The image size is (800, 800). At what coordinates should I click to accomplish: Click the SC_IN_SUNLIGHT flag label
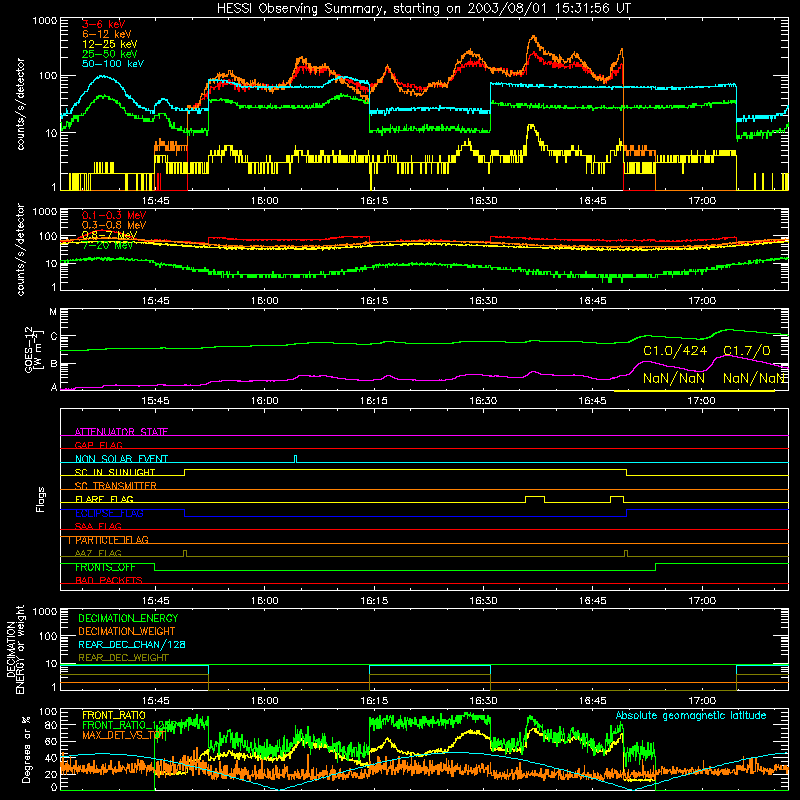(x=115, y=472)
